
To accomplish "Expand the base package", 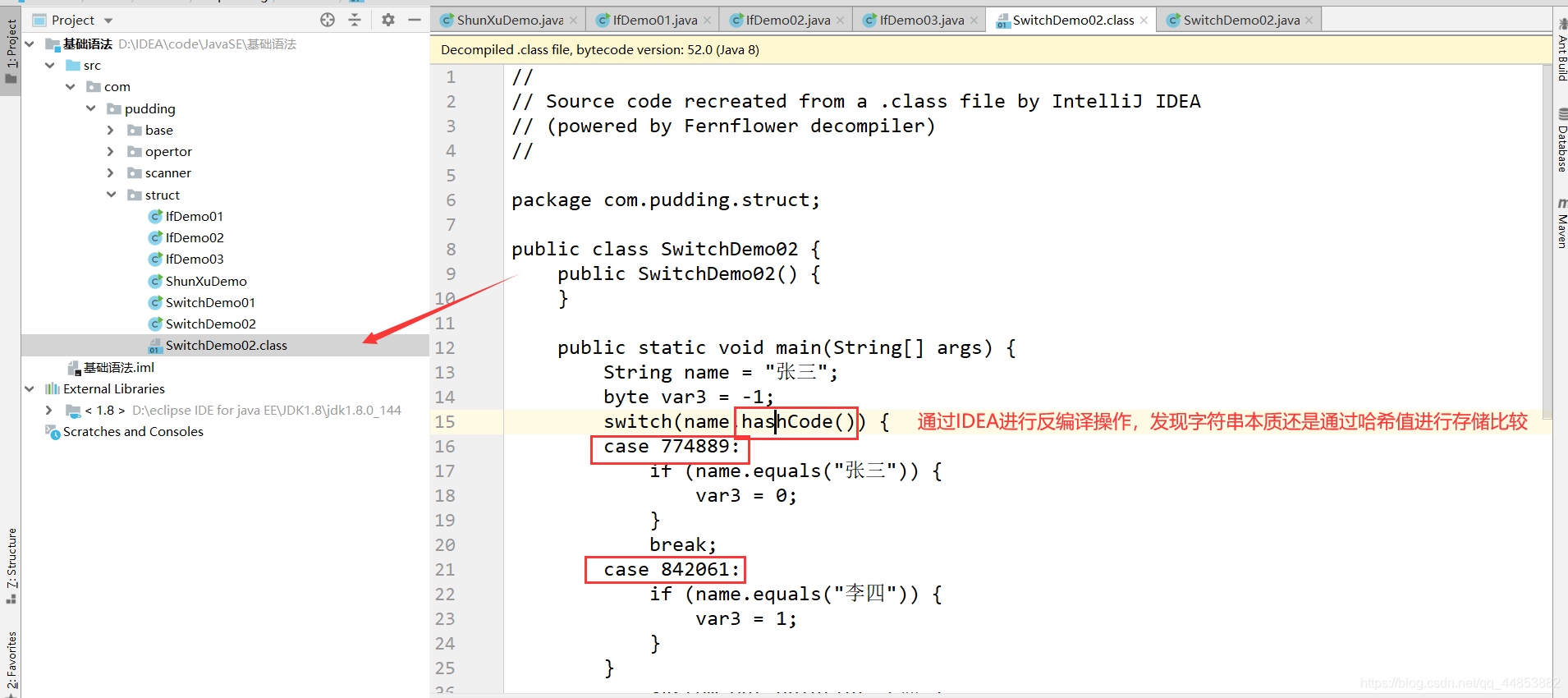I will tap(111, 130).
